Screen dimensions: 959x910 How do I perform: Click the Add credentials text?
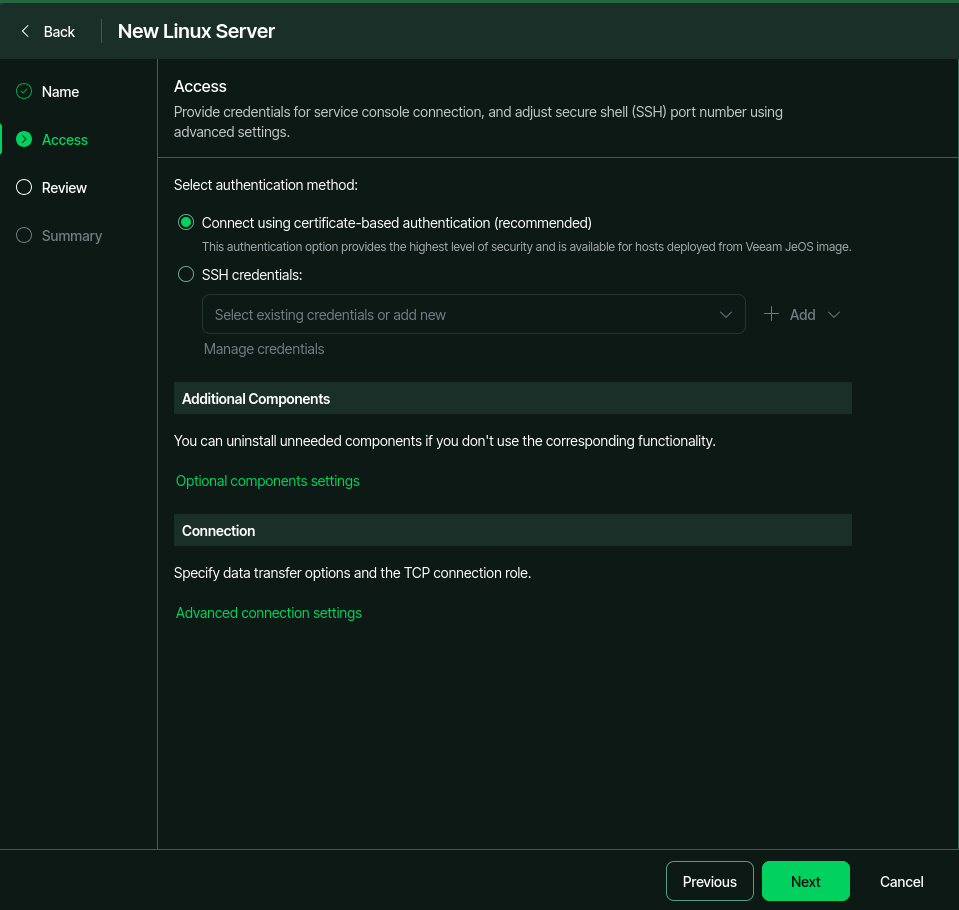[802, 314]
